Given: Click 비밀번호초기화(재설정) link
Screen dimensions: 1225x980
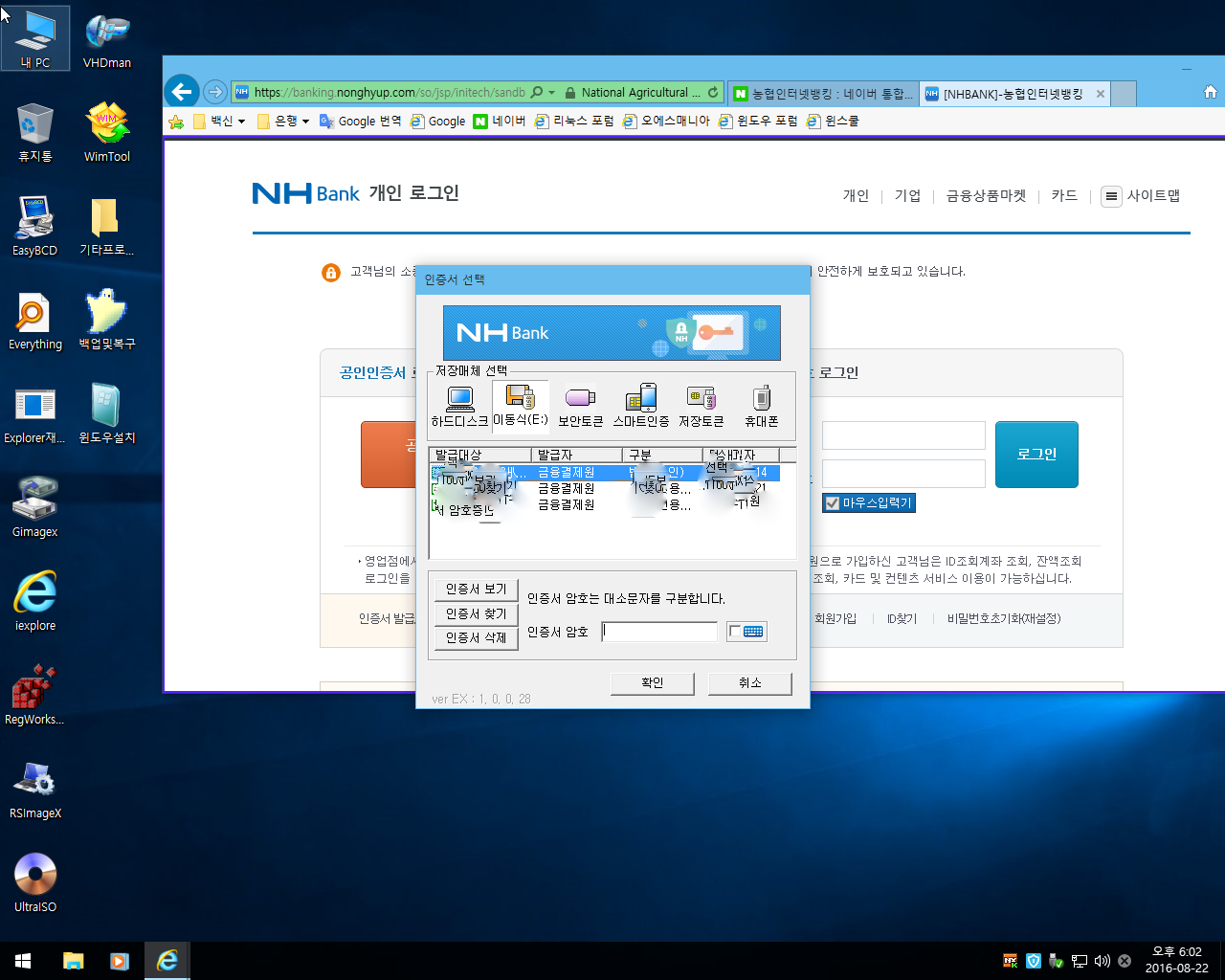Looking at the screenshot, I should pos(1004,619).
